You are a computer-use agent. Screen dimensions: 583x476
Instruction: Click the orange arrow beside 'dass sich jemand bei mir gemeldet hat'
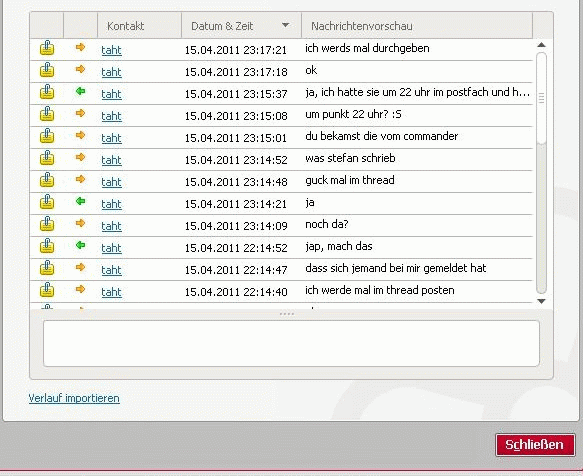80,267
